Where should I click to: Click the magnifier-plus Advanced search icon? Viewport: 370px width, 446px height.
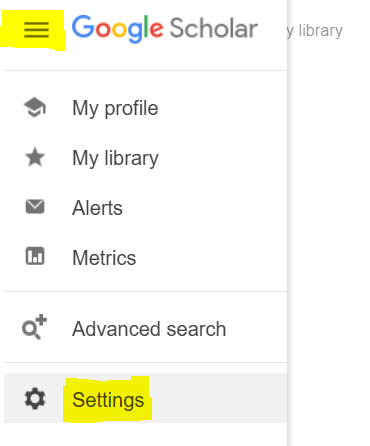(34, 327)
